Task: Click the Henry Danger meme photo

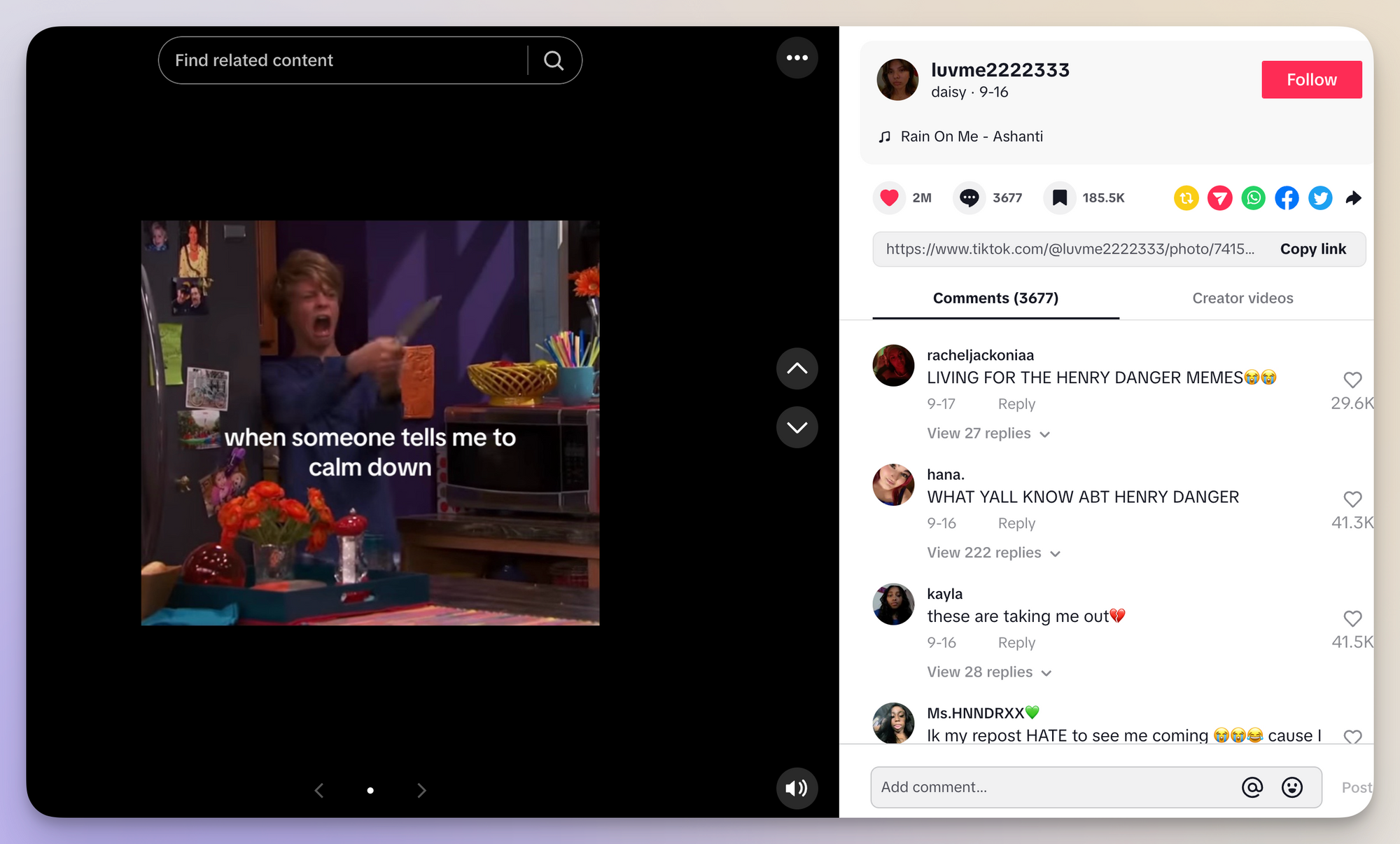Action: pyautogui.click(x=370, y=423)
